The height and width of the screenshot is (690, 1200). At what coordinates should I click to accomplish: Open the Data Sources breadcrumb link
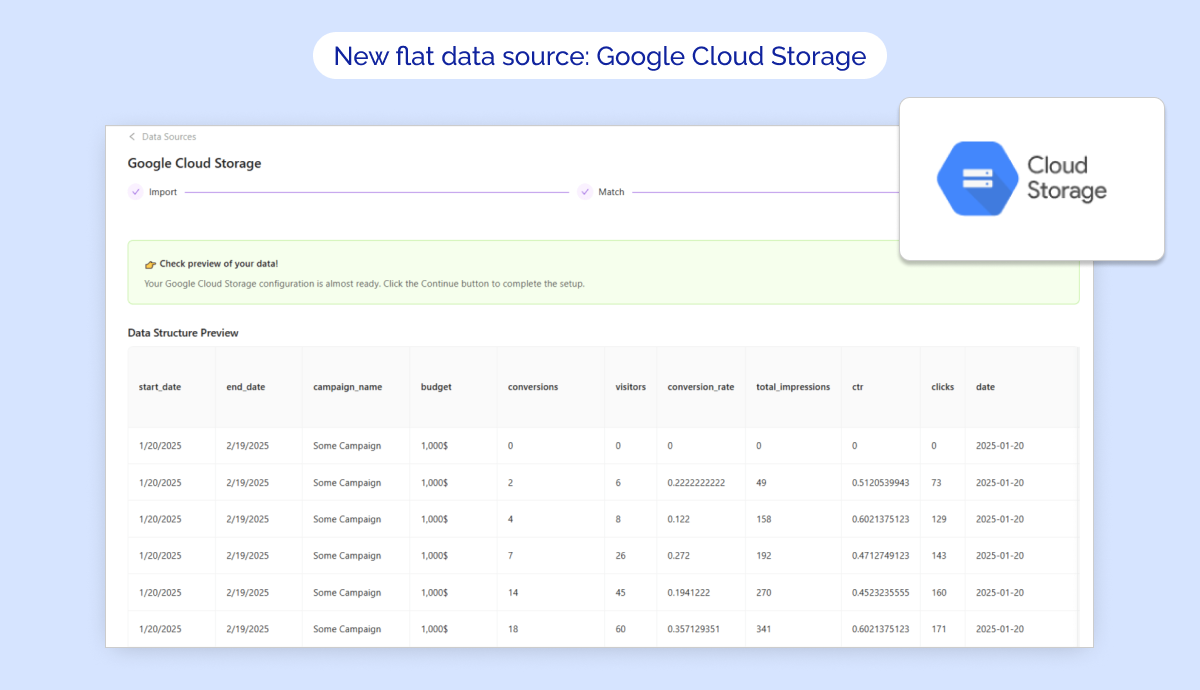169,137
